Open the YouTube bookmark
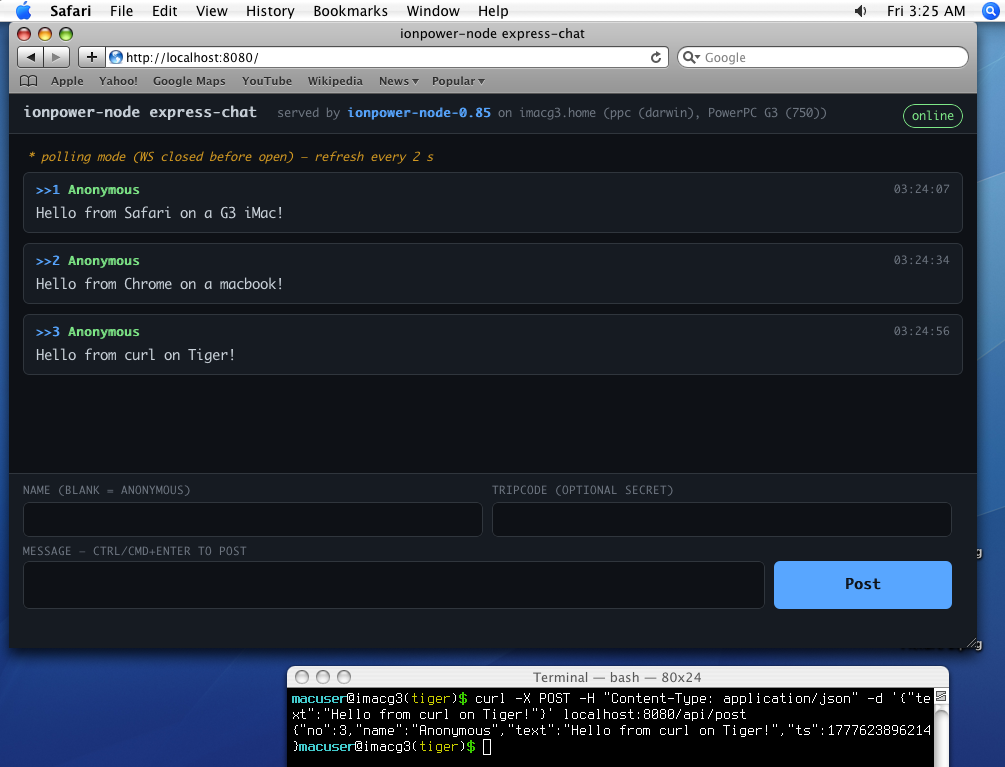The image size is (1005, 767). [267, 81]
